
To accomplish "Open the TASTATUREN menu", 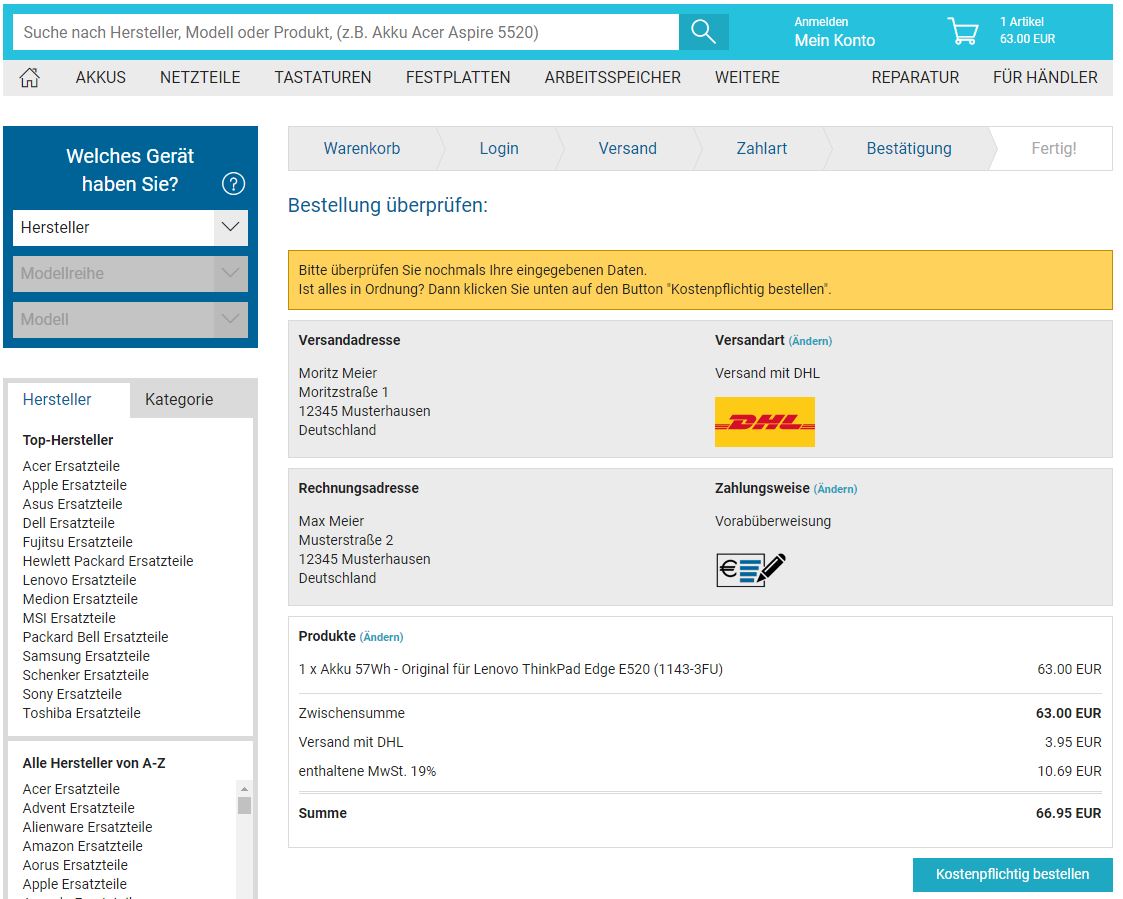I will pyautogui.click(x=323, y=77).
